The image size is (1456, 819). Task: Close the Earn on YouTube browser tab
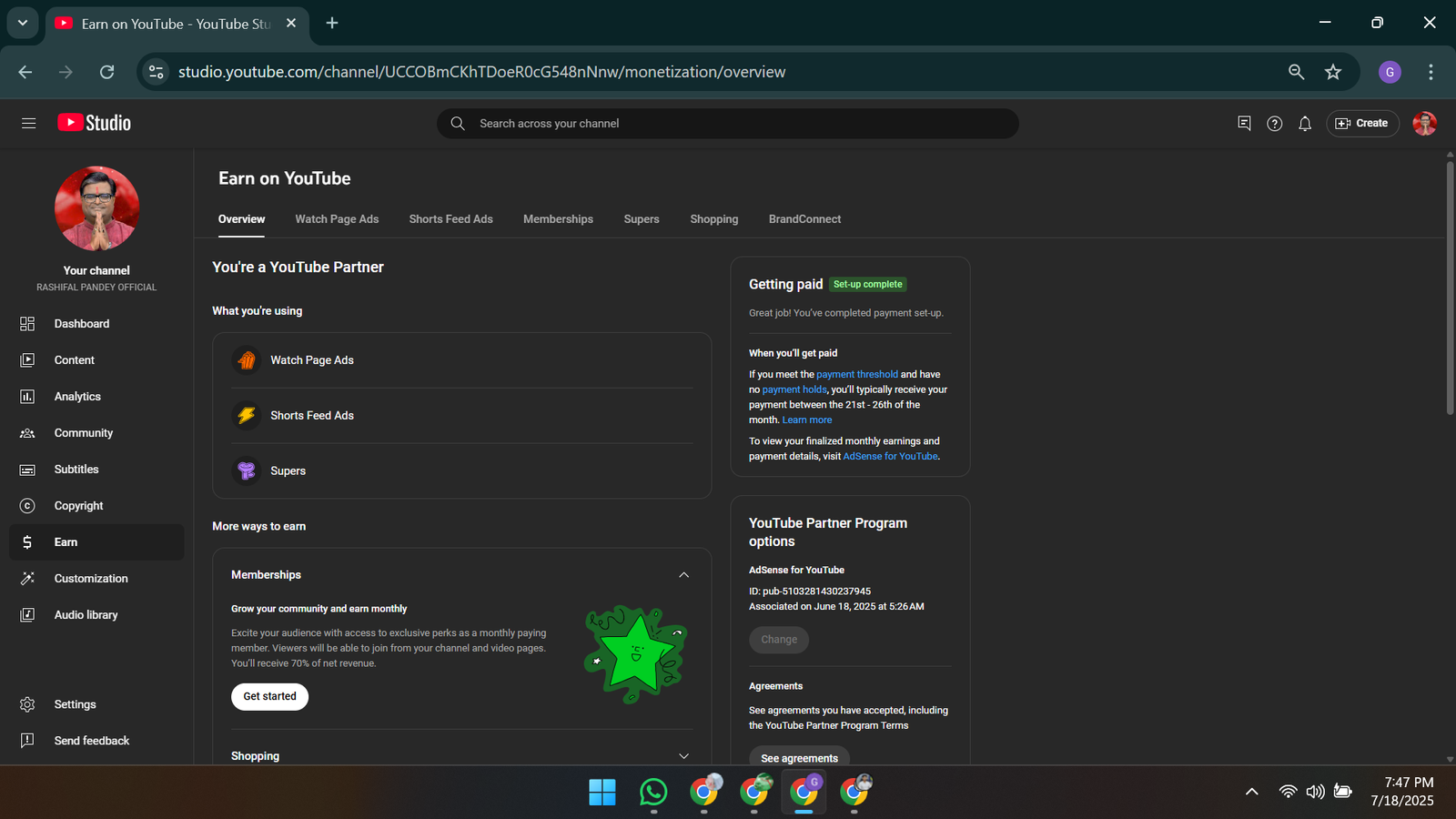(x=291, y=23)
